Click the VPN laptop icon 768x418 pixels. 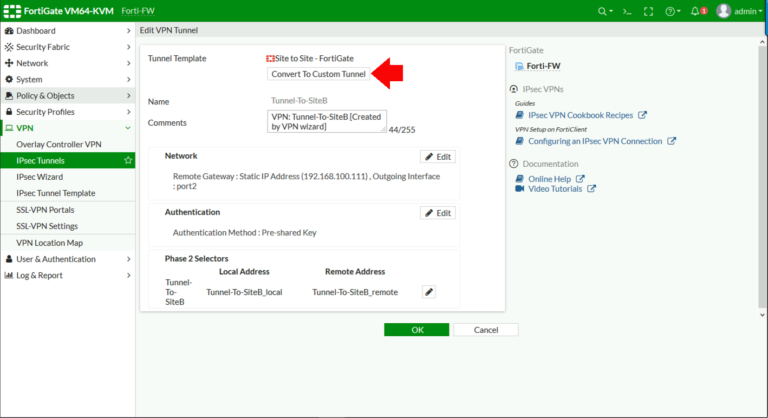[x=9, y=128]
